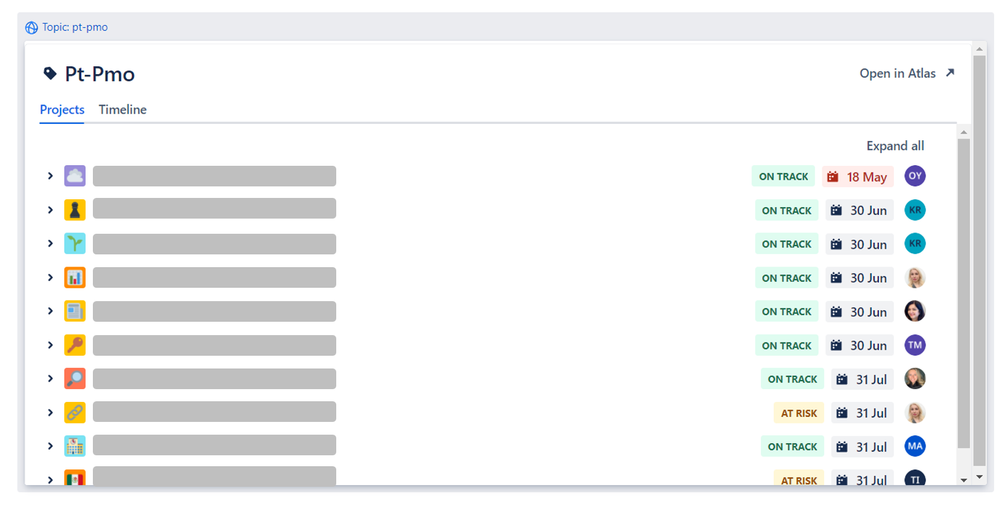Viewport: 999px width, 510px height.
Task: Expand the cloud icon project row
Action: click(x=50, y=176)
